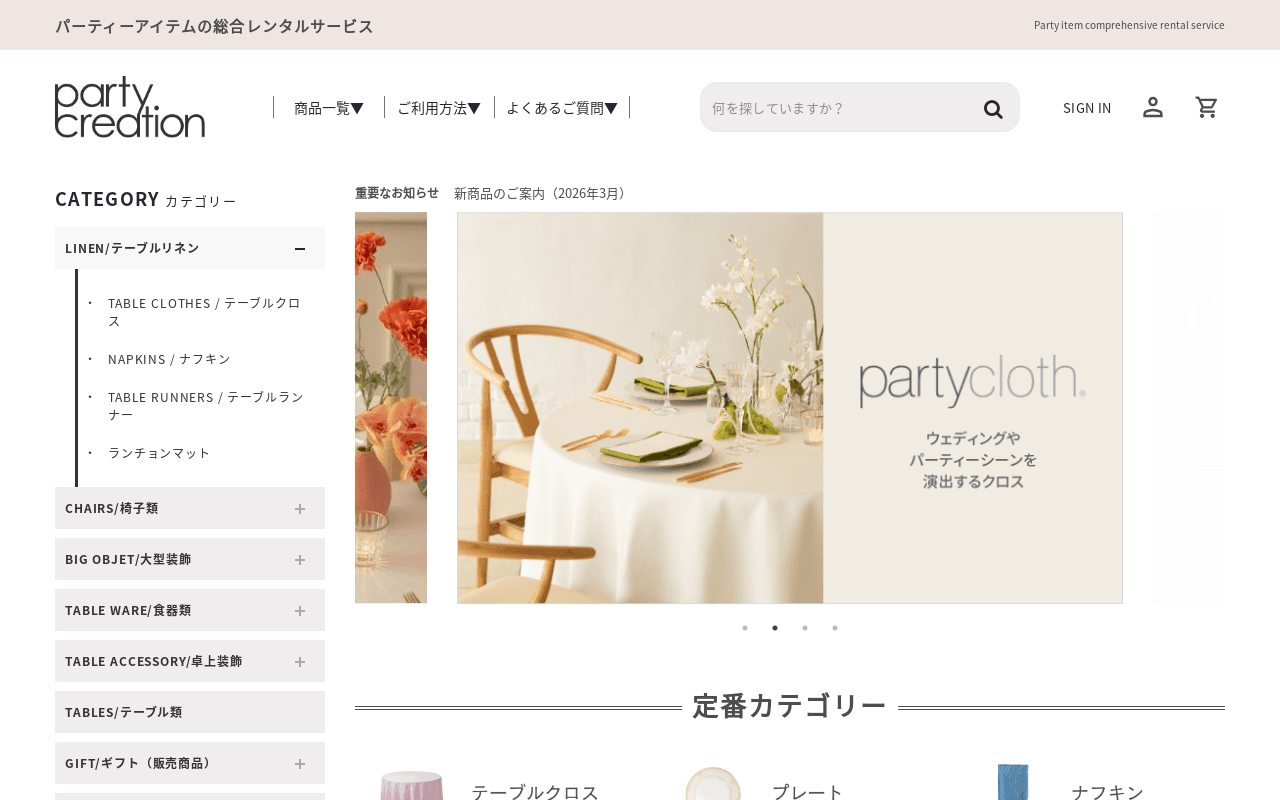Open テーブルクロス popular category
1280x800 pixels.
[535, 792]
